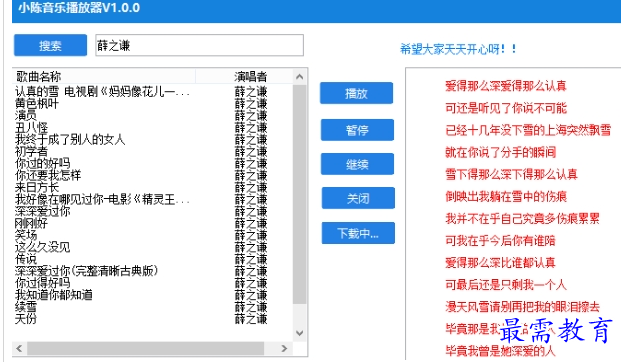This screenshot has width=621, height=362.
Task: Click the lyric 已经十几年没下雪的上海突然飘雪
Action: coord(528,130)
